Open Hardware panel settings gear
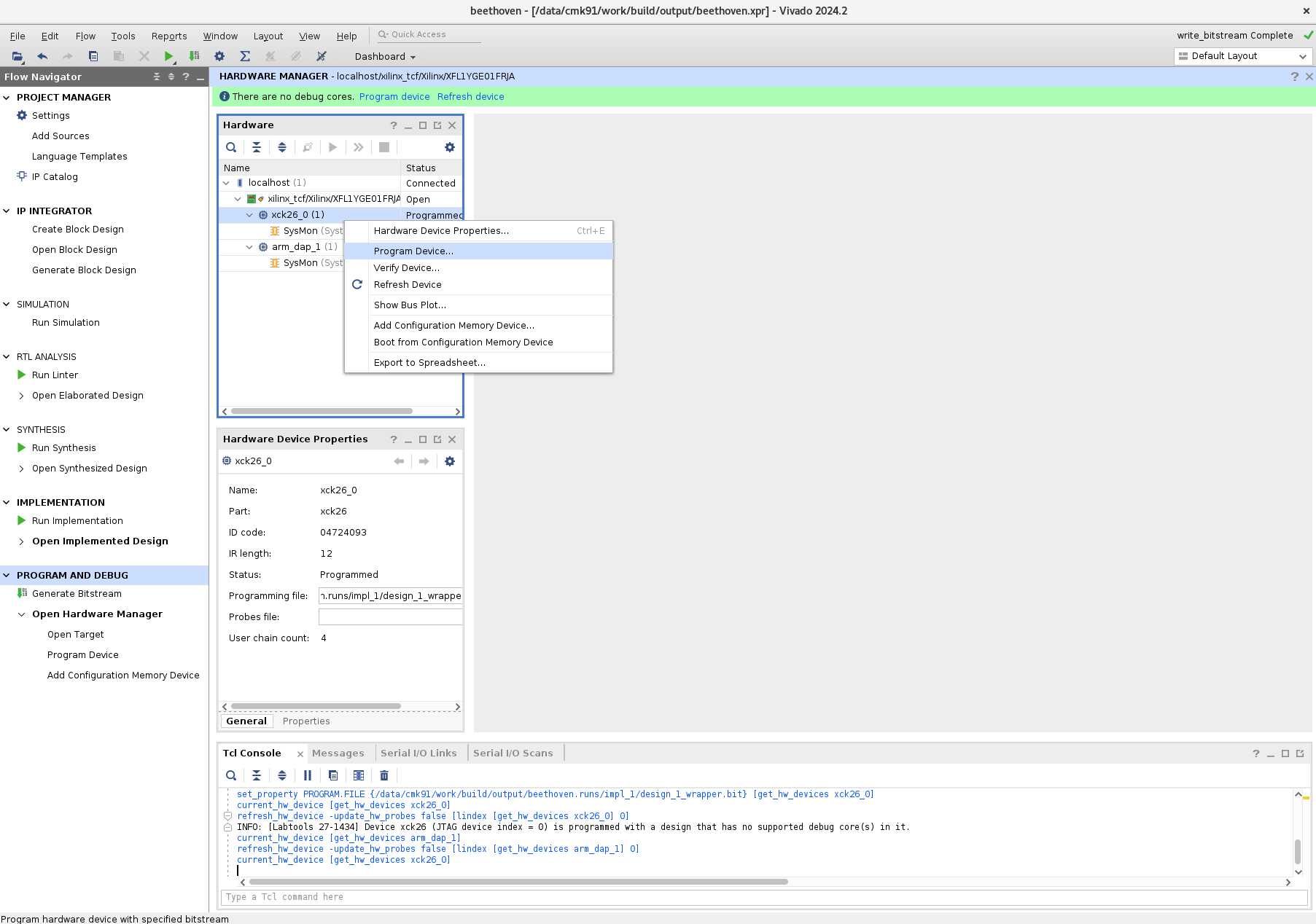 coord(450,147)
